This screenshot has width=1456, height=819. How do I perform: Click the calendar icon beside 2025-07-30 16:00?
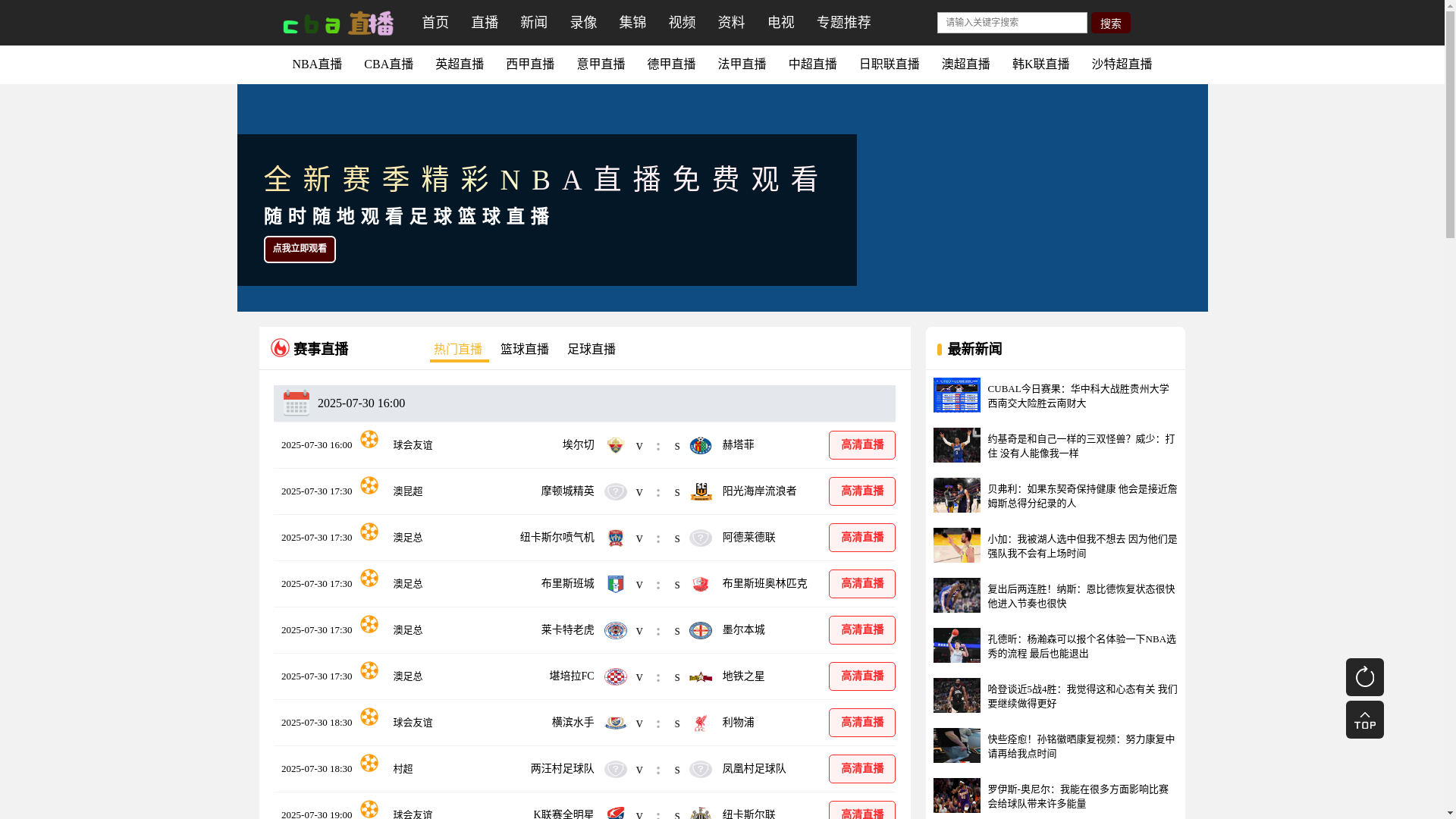click(296, 403)
